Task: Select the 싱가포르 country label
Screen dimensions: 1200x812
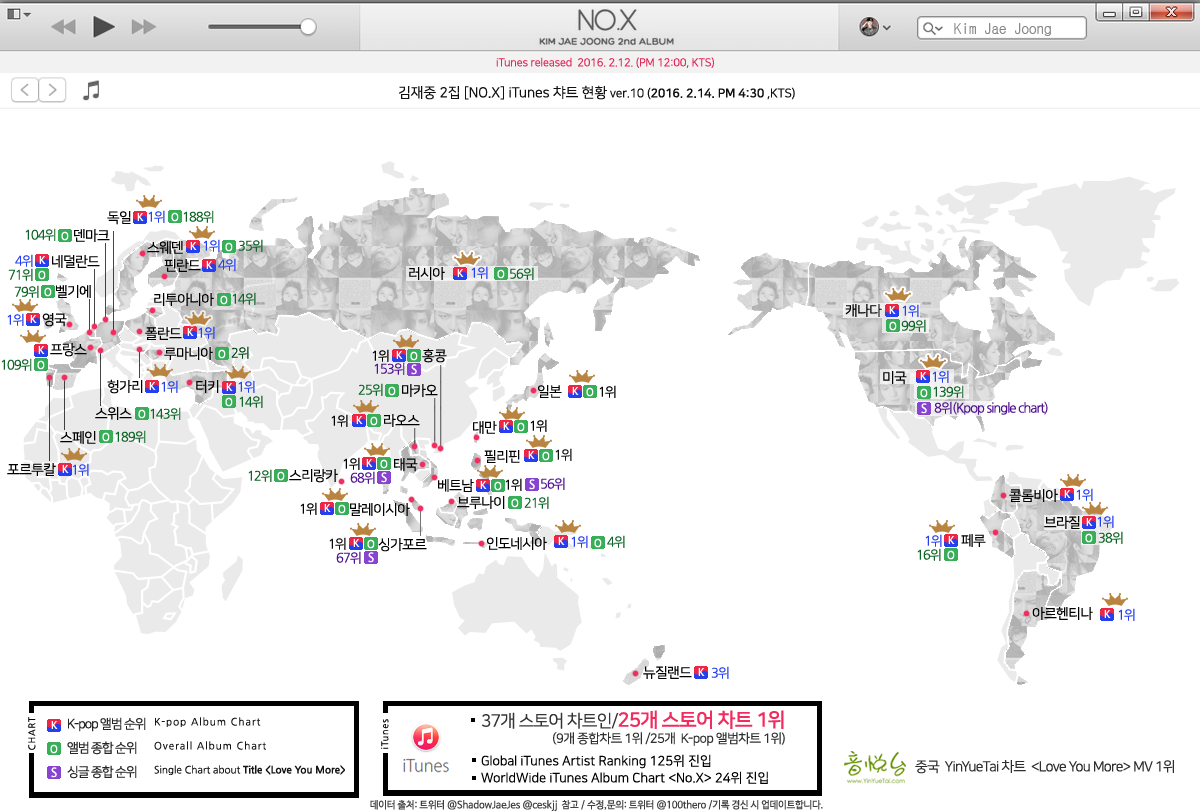Action: click(404, 544)
